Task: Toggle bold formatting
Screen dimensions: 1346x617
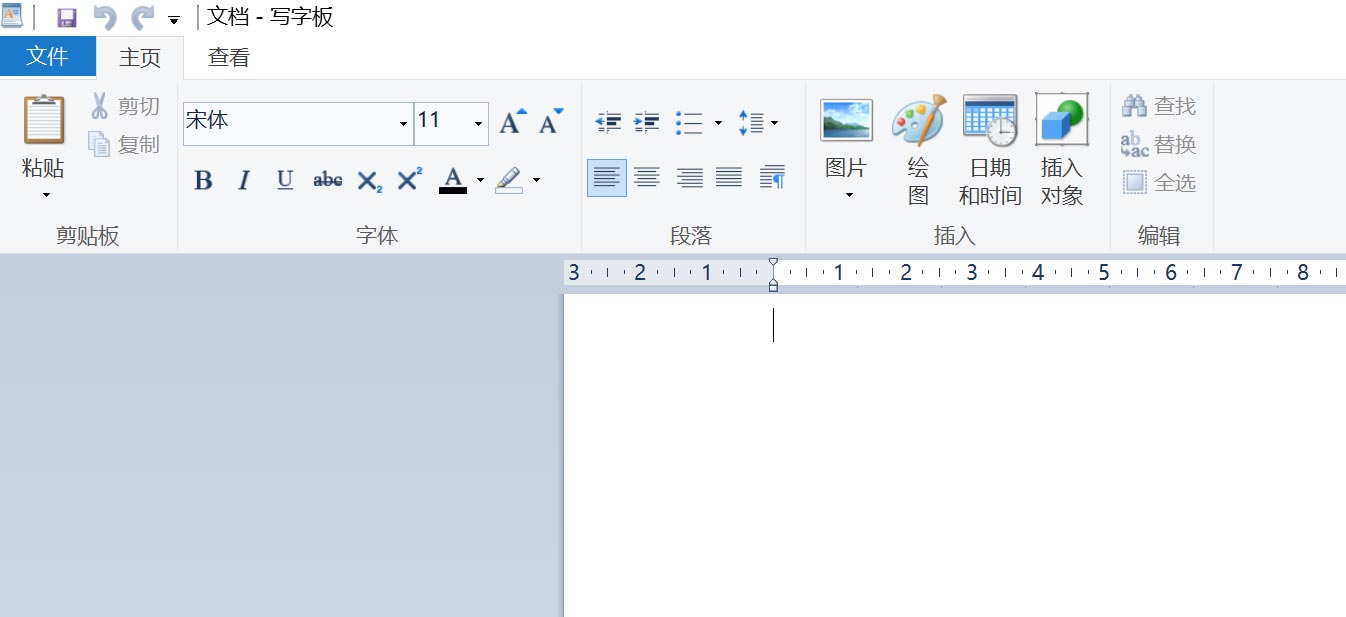Action: pyautogui.click(x=203, y=180)
